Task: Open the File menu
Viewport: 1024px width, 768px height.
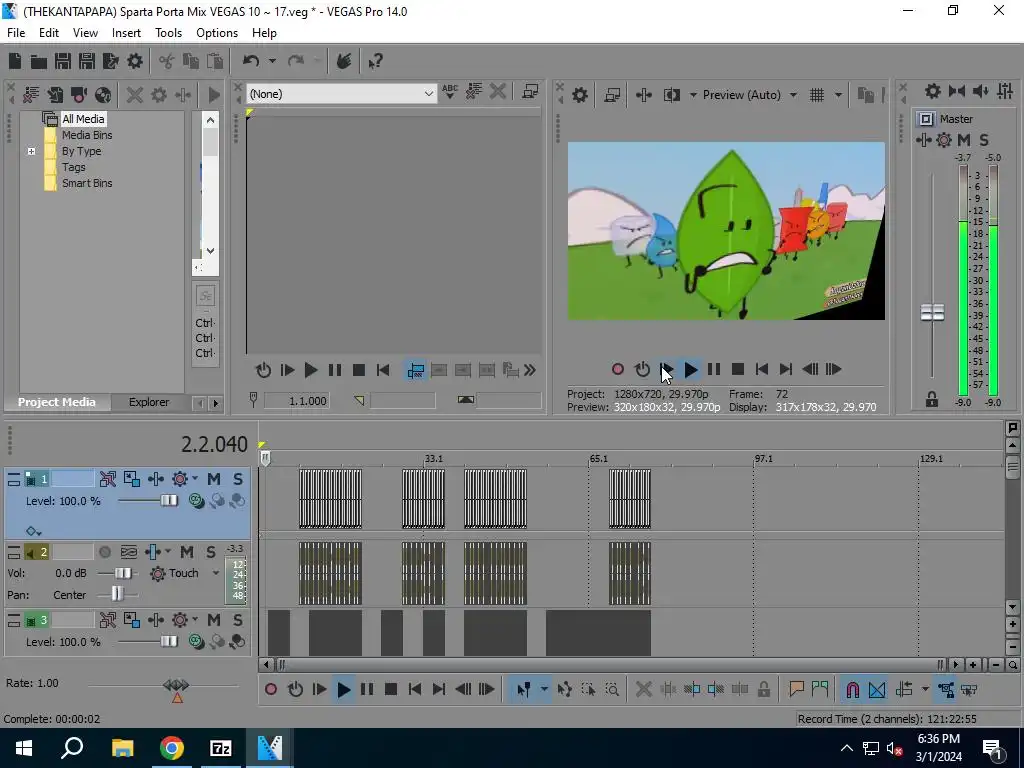Action: tap(16, 33)
